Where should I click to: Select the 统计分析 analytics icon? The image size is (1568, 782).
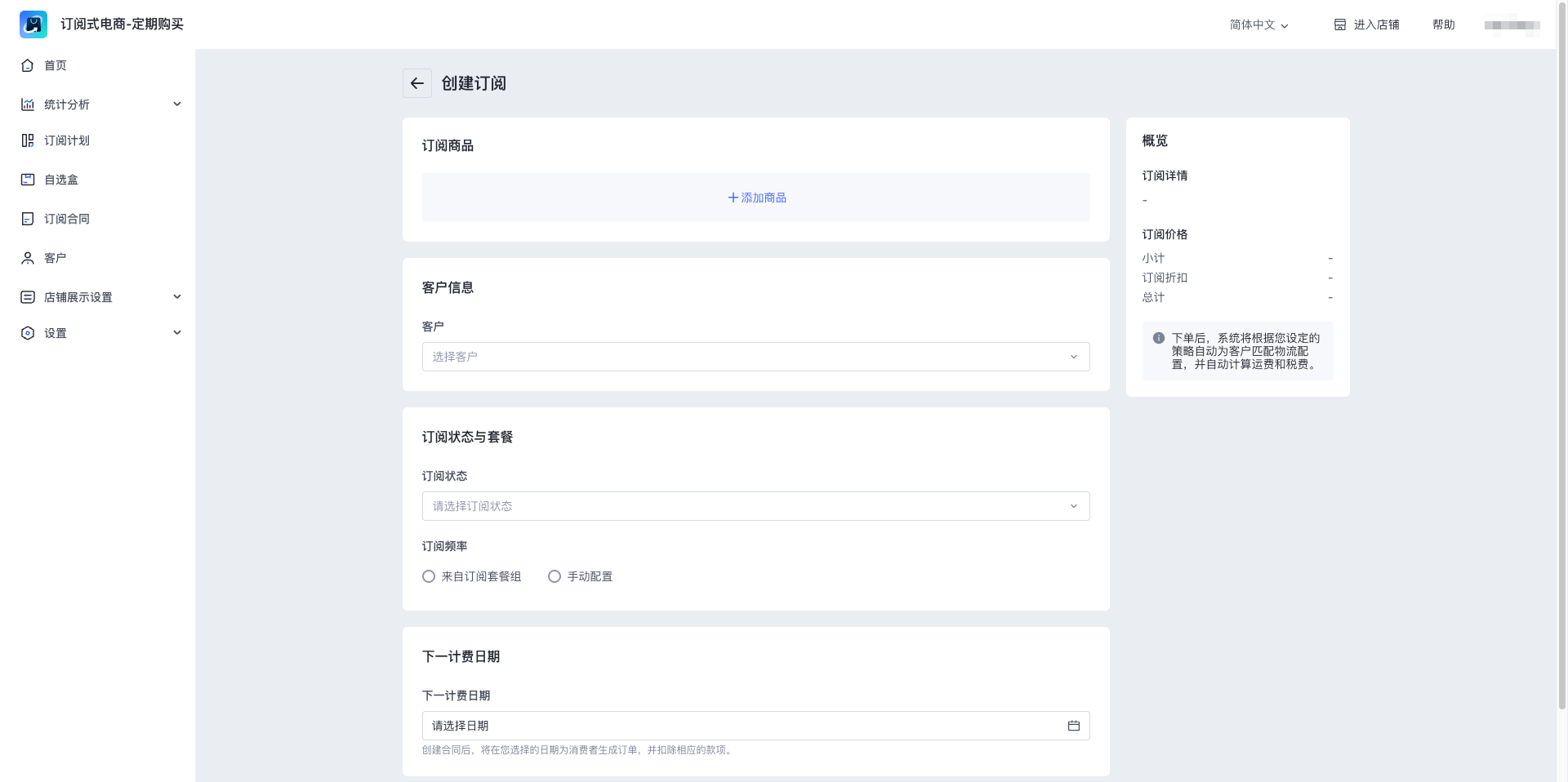pyautogui.click(x=28, y=104)
